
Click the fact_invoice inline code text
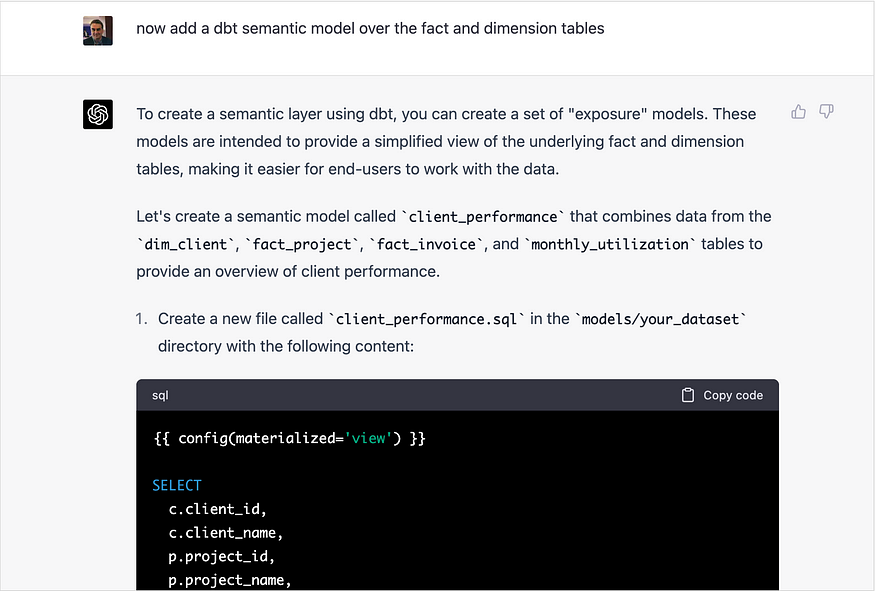click(426, 244)
